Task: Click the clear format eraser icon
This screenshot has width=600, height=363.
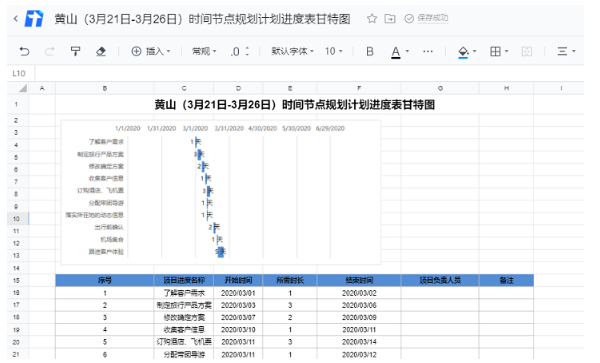Action: point(101,51)
